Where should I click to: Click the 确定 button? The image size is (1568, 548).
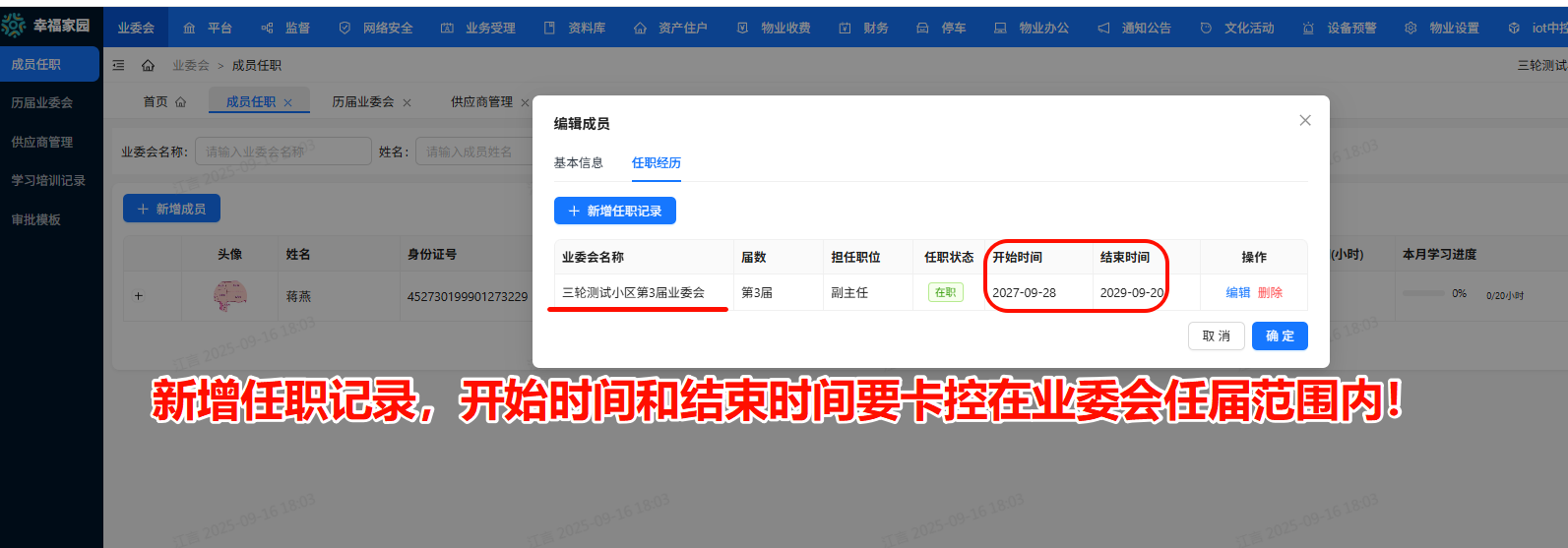(1280, 335)
